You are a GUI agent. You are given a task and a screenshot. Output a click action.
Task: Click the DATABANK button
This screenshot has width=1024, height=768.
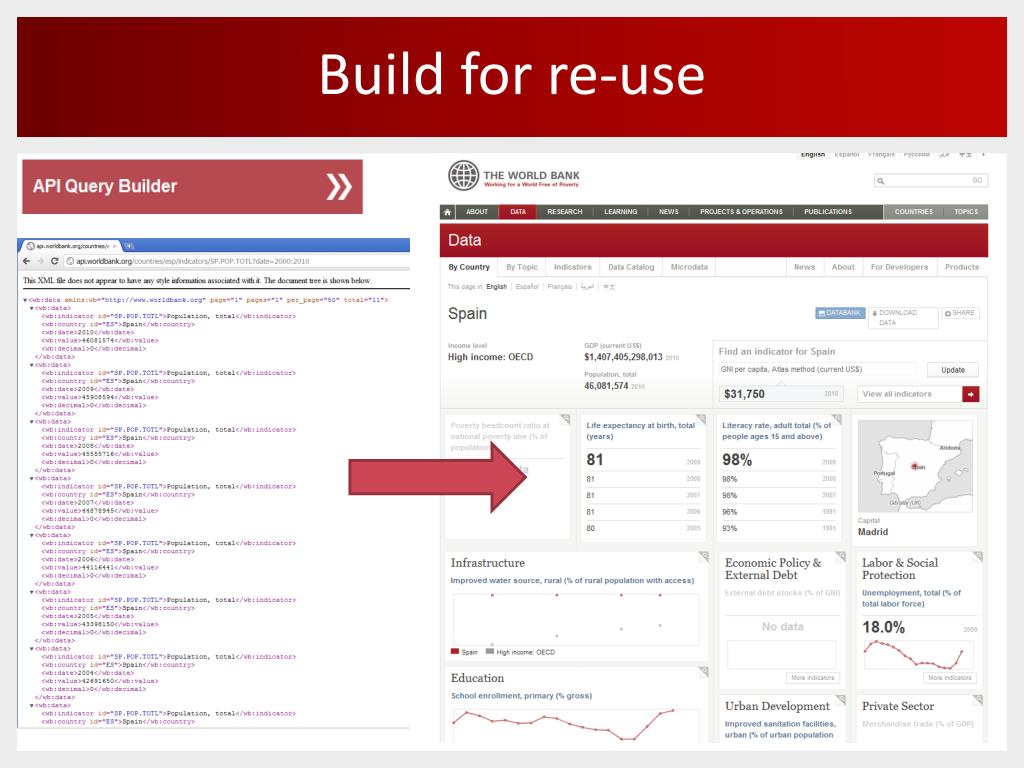[840, 313]
